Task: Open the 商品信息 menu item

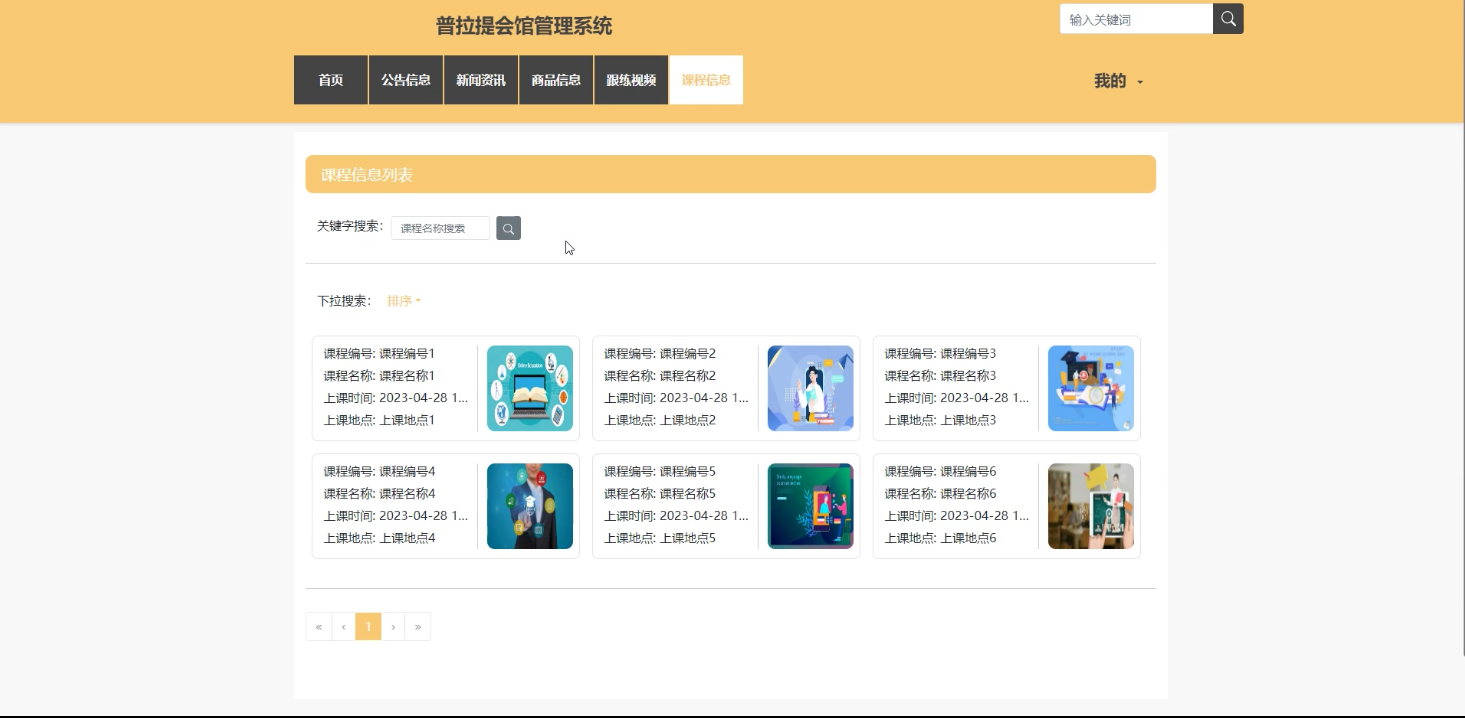Action: click(x=554, y=80)
